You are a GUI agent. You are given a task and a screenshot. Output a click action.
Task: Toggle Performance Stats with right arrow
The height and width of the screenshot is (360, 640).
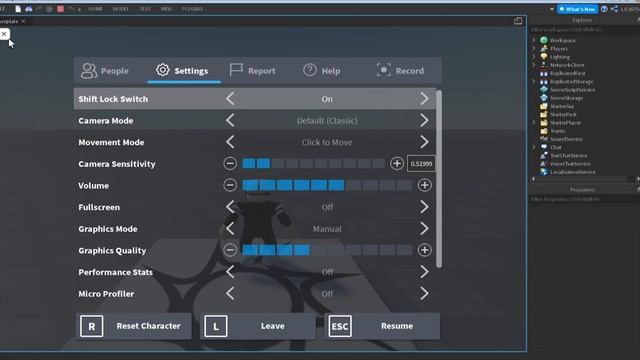point(424,272)
